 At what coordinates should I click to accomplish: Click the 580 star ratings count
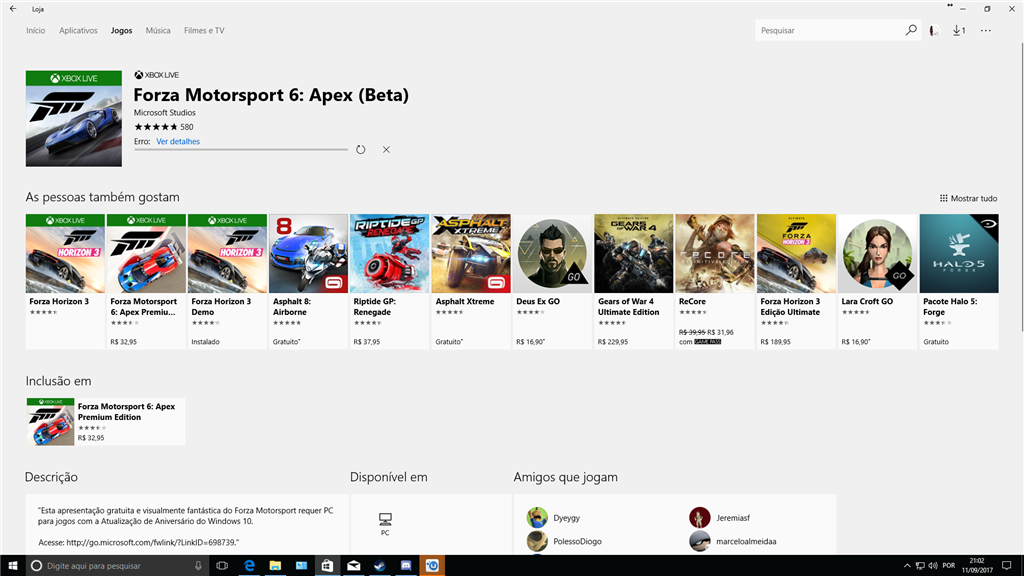(187, 127)
